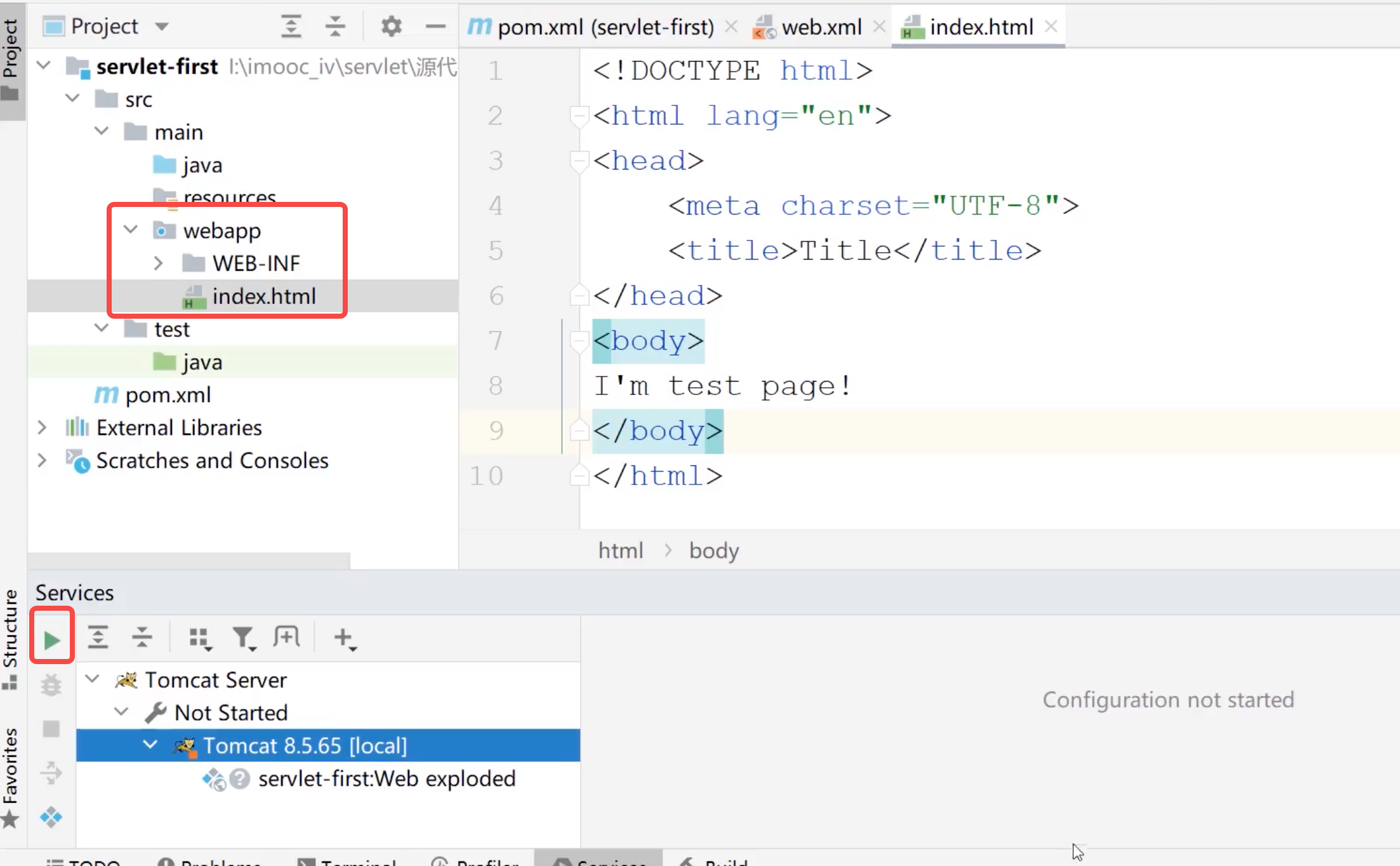Expand External Libraries node

[x=42, y=428]
